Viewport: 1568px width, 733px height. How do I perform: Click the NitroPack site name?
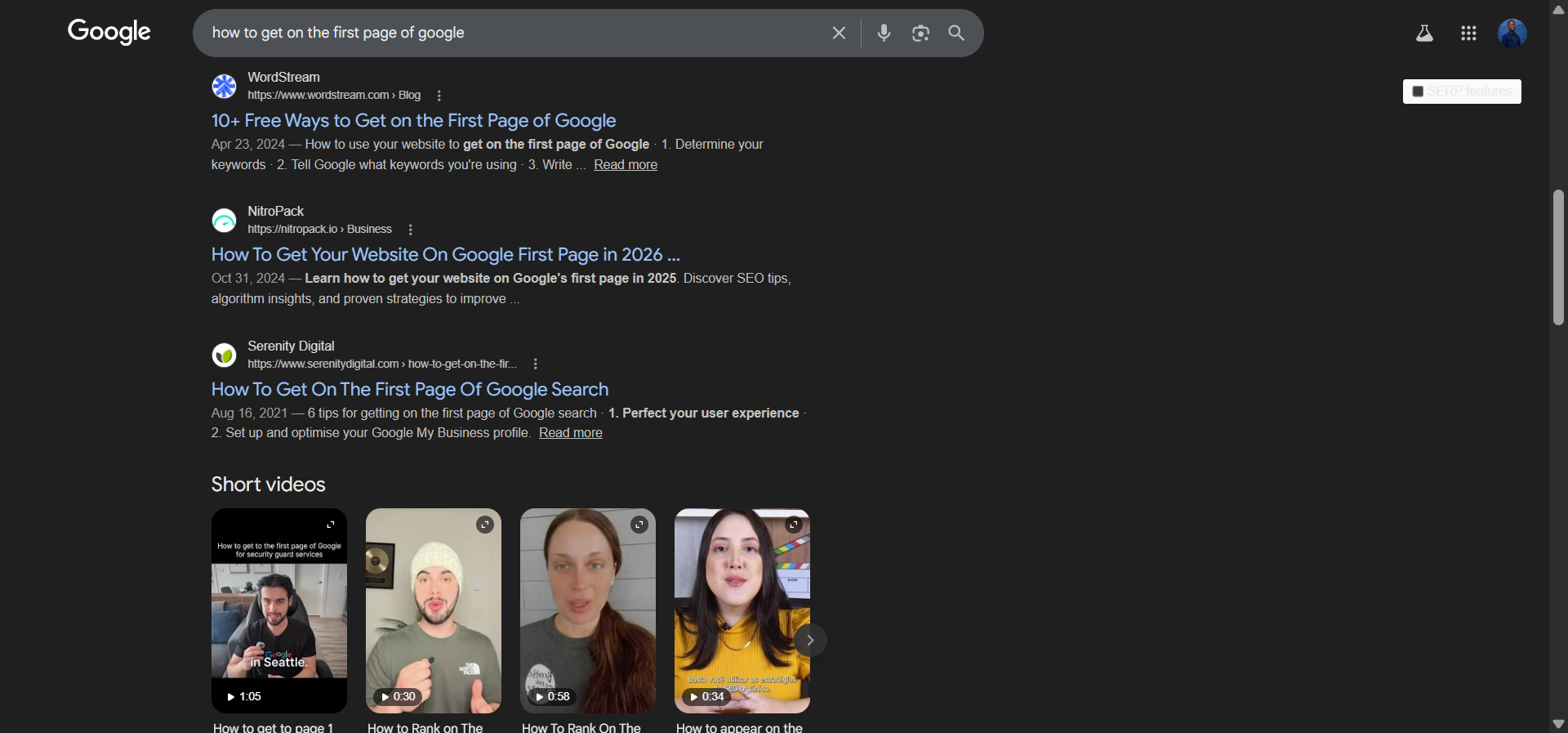tap(275, 212)
